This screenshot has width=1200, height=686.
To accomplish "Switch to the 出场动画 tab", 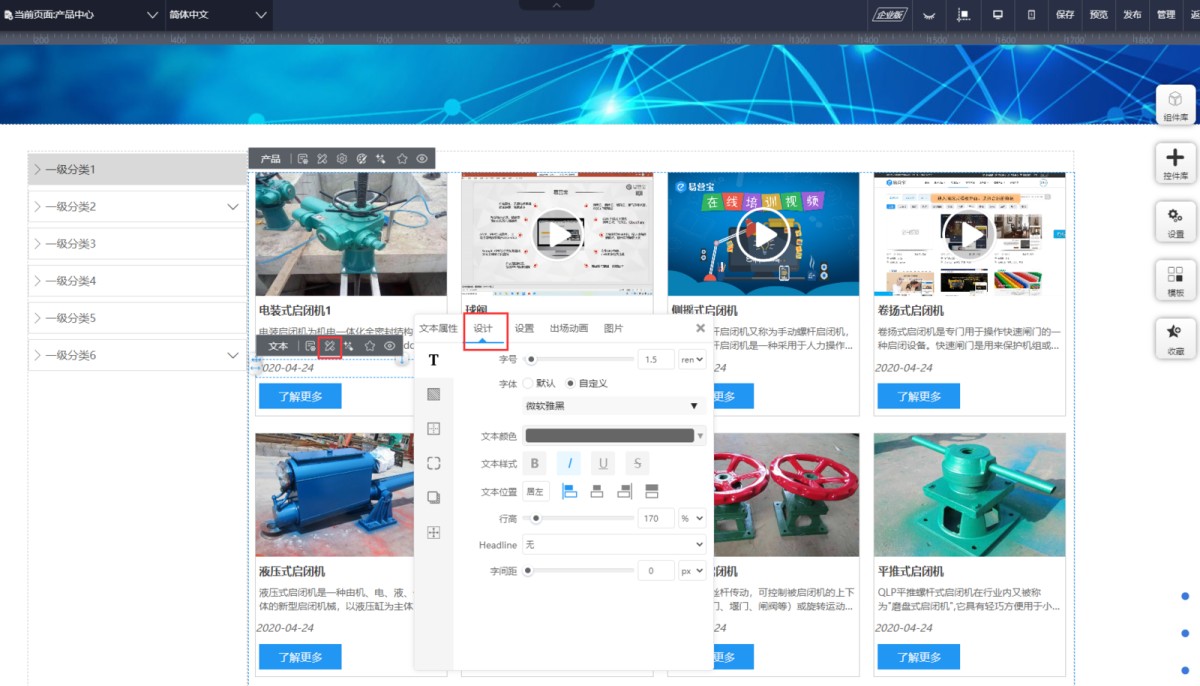I will tap(568, 328).
